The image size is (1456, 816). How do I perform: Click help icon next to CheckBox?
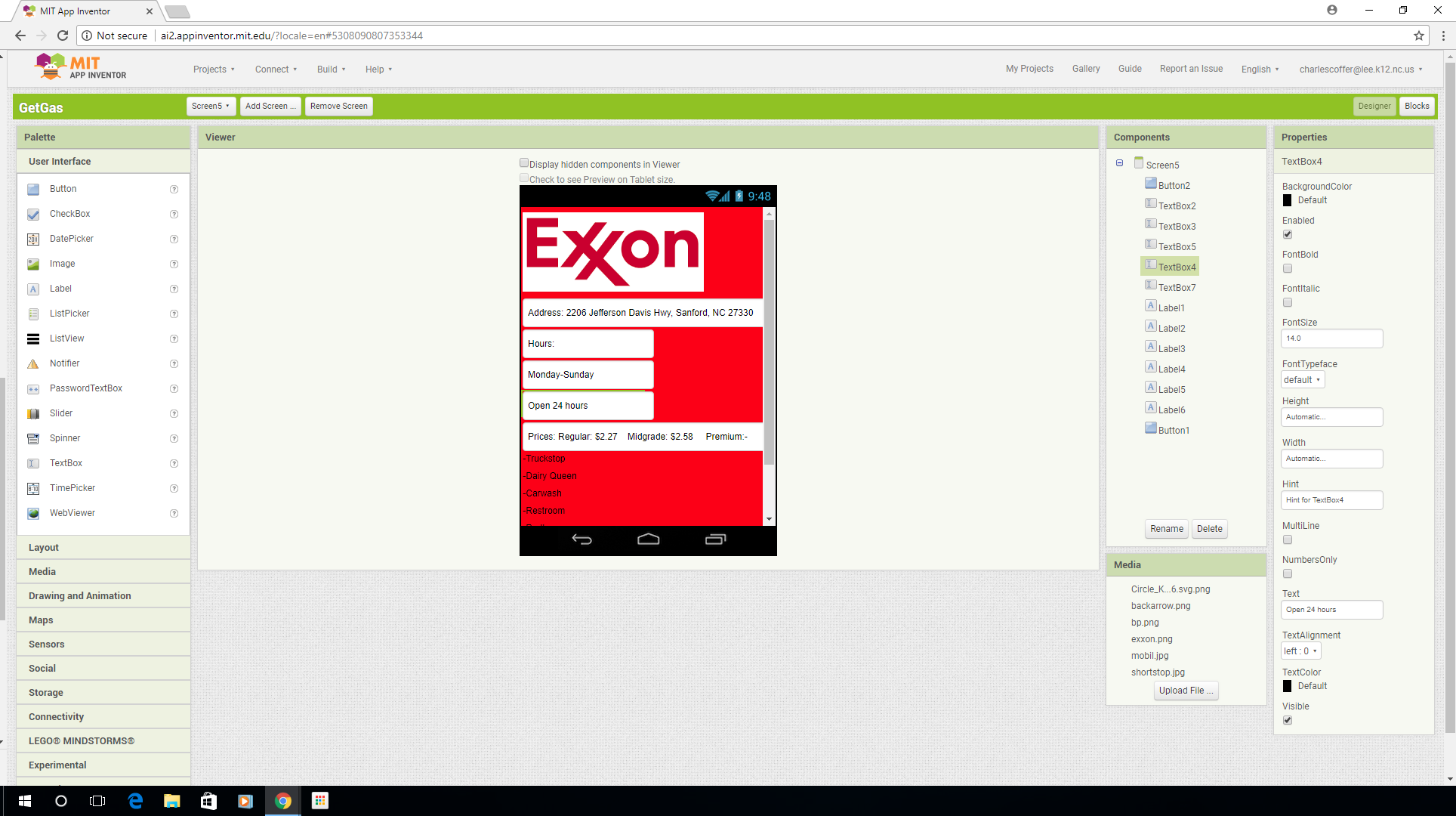(x=174, y=215)
